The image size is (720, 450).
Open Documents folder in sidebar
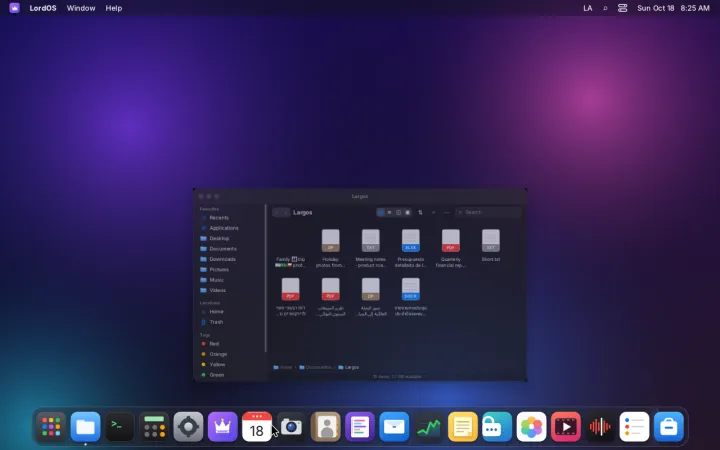[231, 249]
